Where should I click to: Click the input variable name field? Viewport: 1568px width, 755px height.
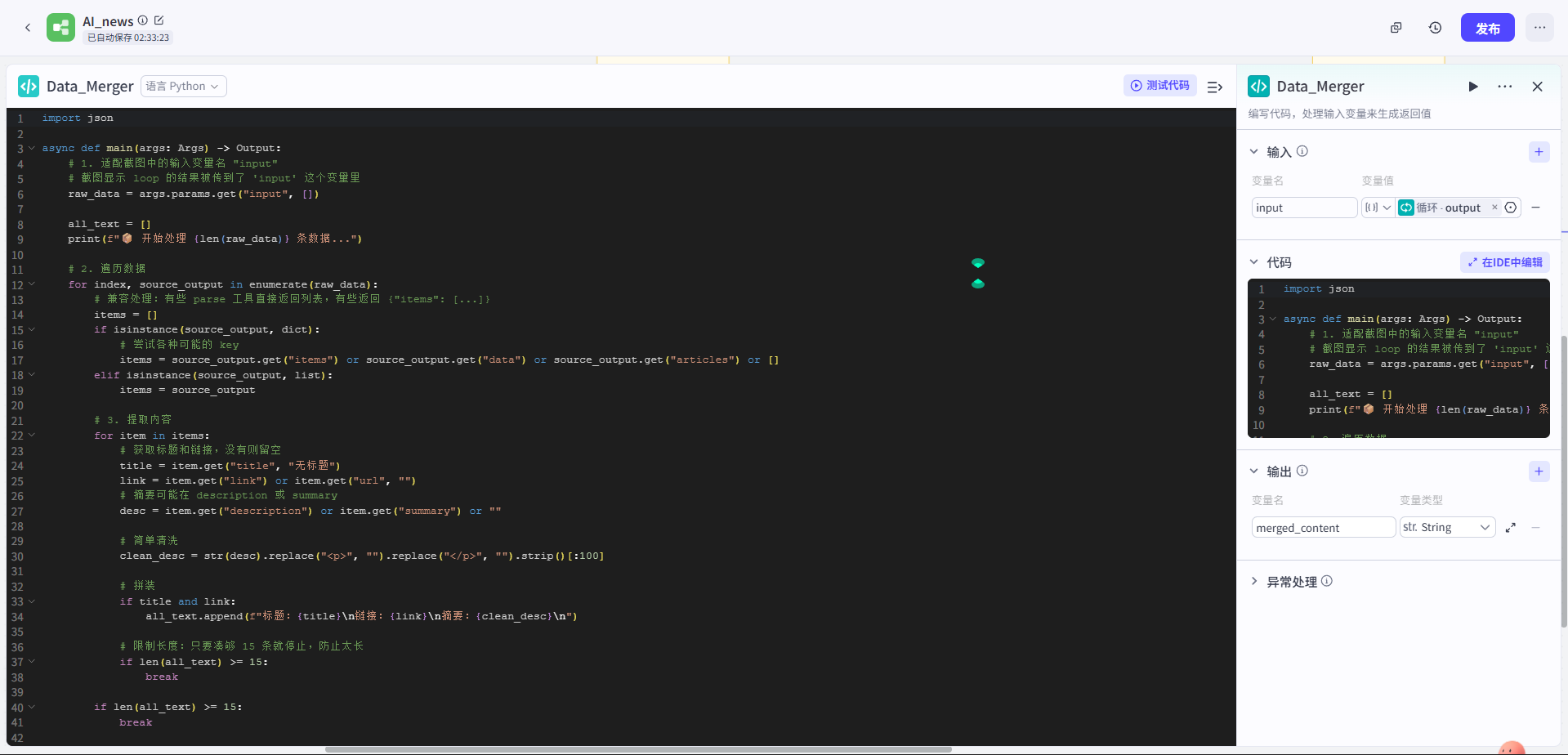coord(1304,208)
